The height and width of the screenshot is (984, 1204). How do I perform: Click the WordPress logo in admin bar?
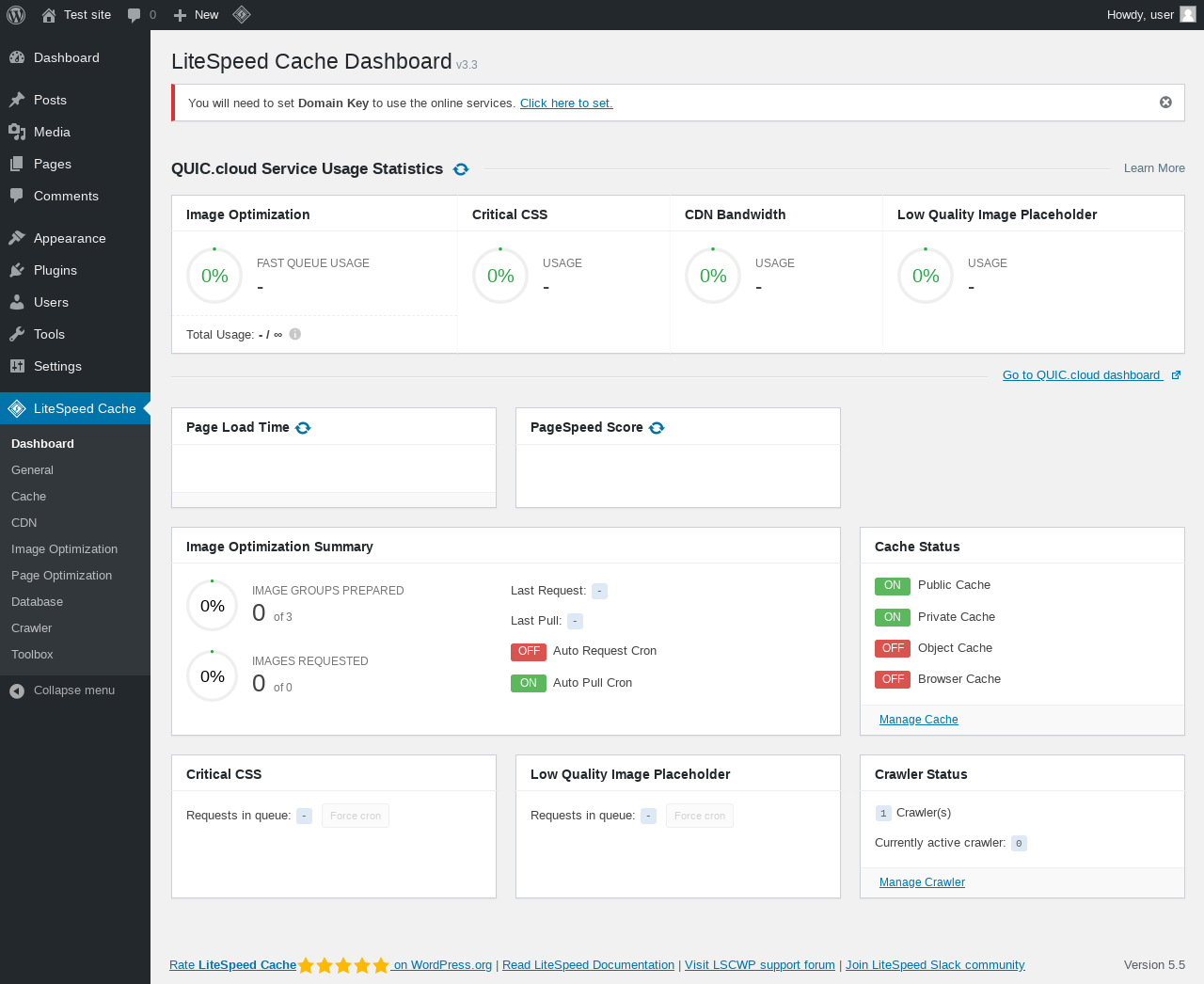pos(16,15)
